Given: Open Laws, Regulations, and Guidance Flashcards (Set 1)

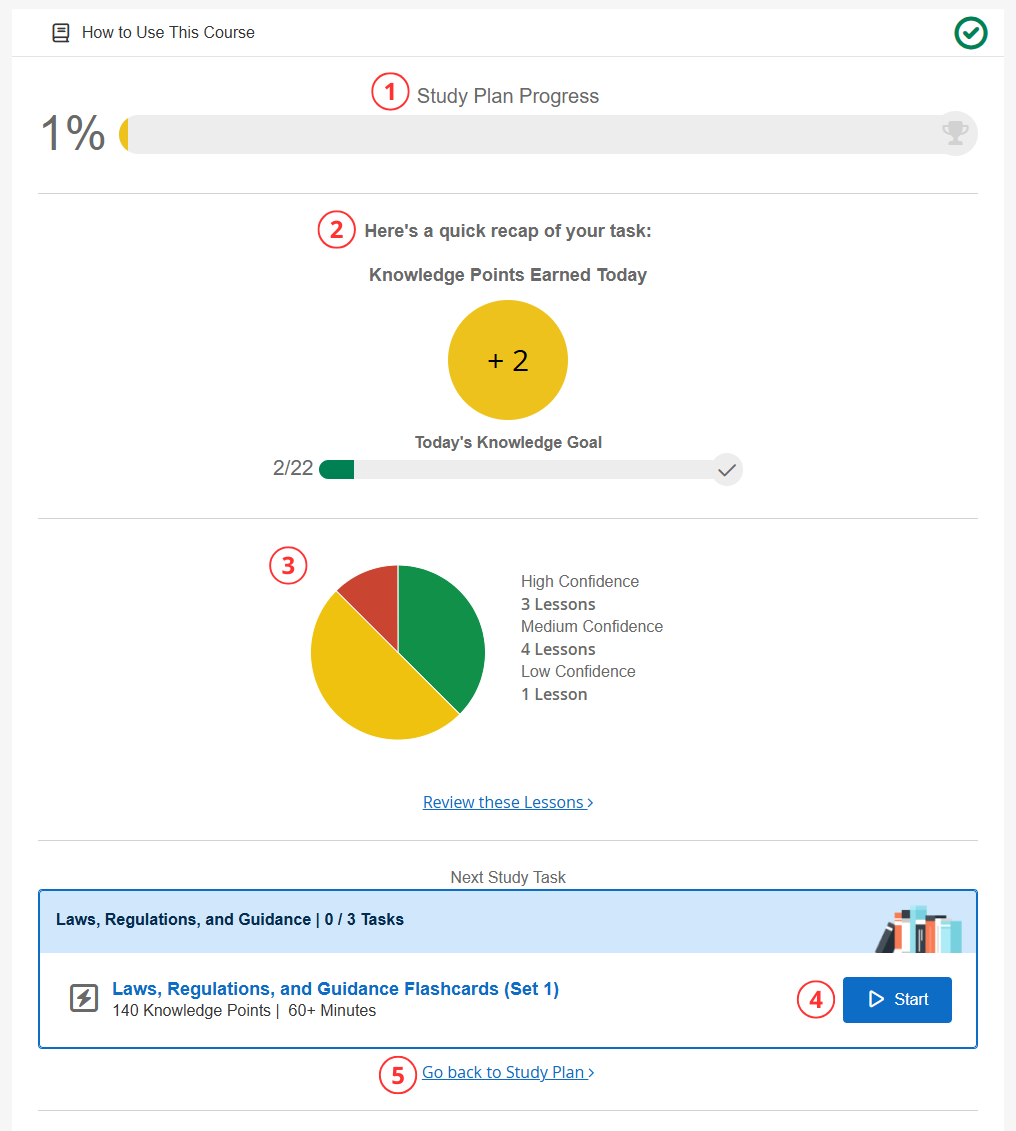Looking at the screenshot, I should [335, 989].
